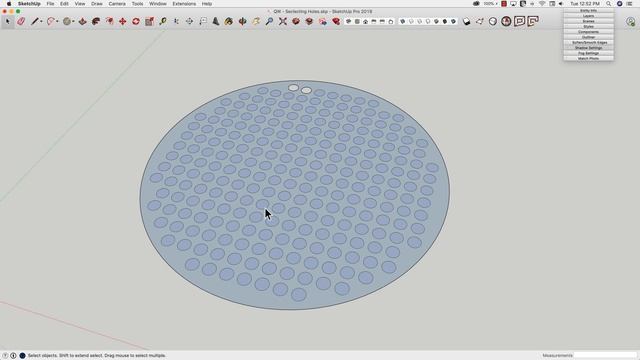Image resolution: width=640 pixels, height=360 pixels.
Task: Pick the Eraser tool
Action: [x=21, y=21]
